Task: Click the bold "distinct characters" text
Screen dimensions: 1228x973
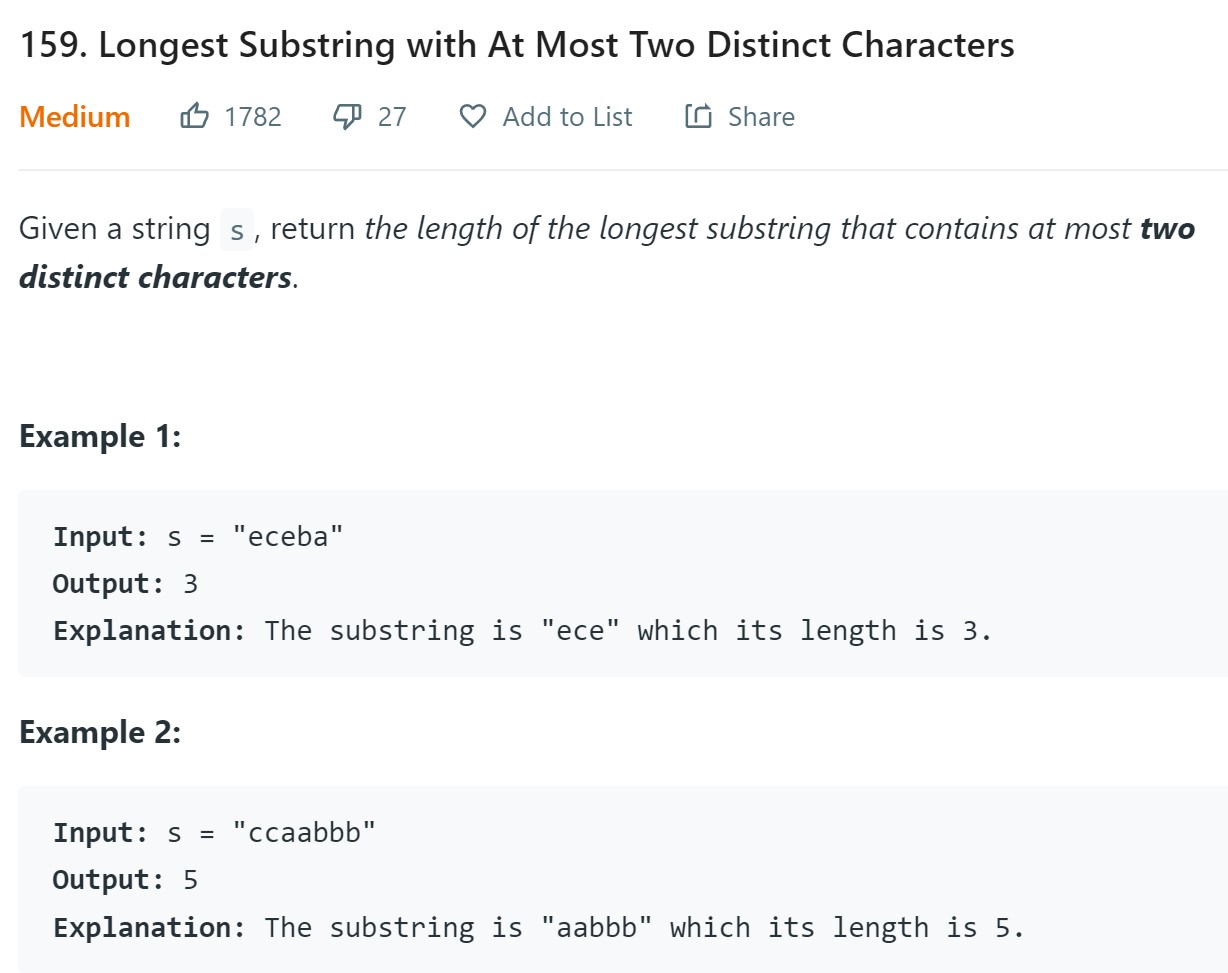Action: [155, 277]
